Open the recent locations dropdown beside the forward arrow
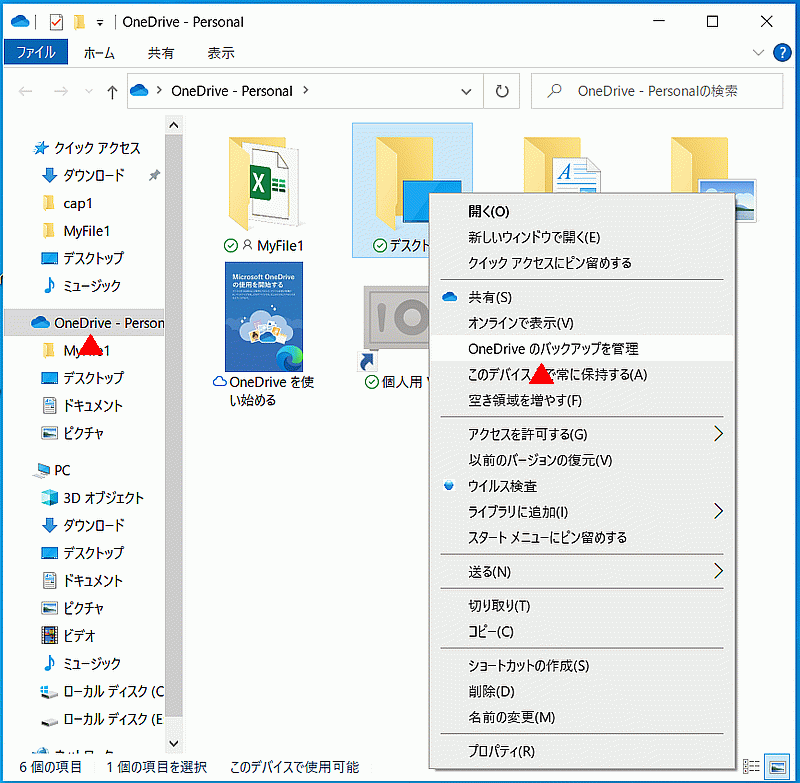 [89, 92]
